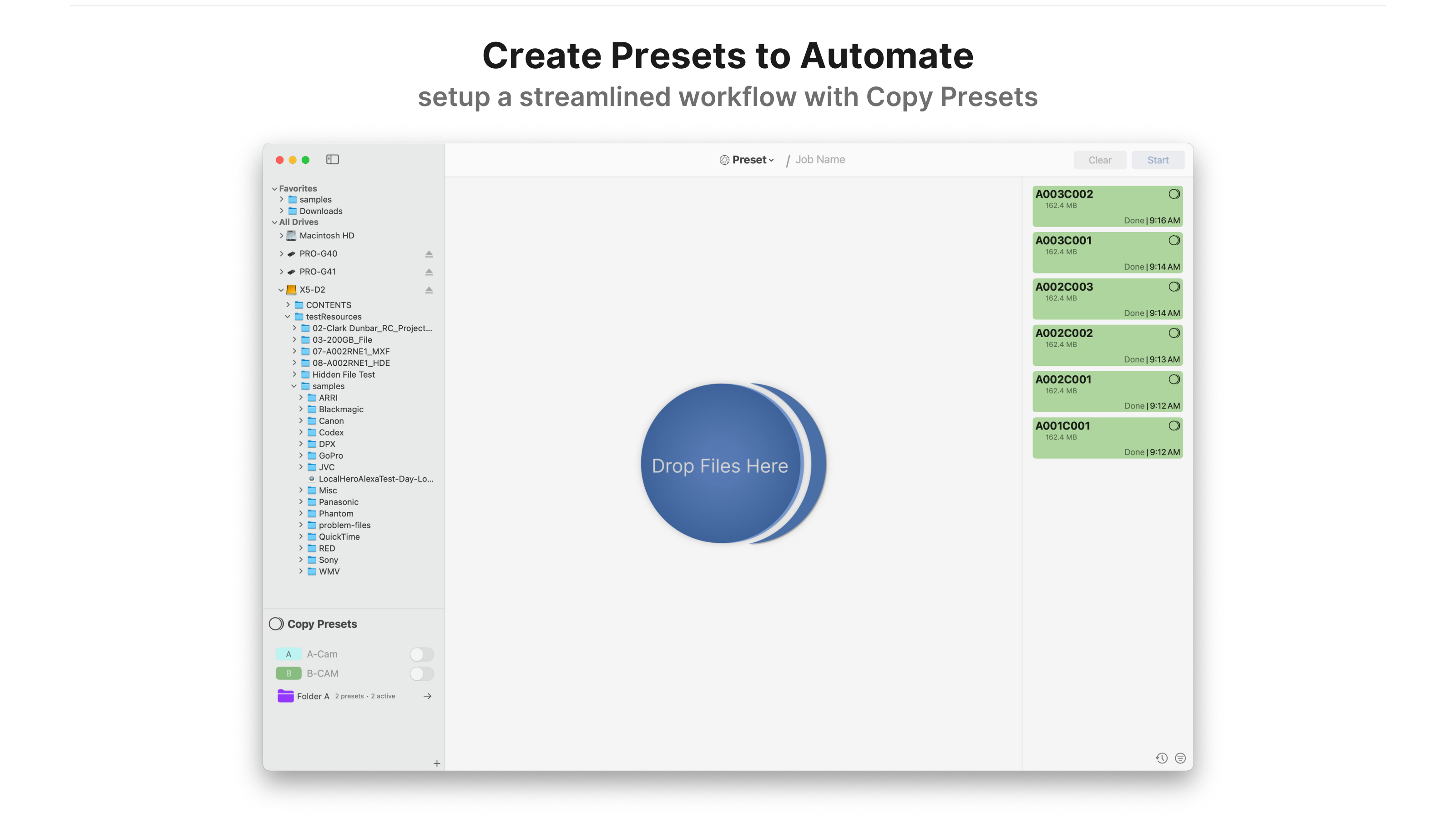Collapse the All Drives section
This screenshot has width=1456, height=819.
pos(275,222)
